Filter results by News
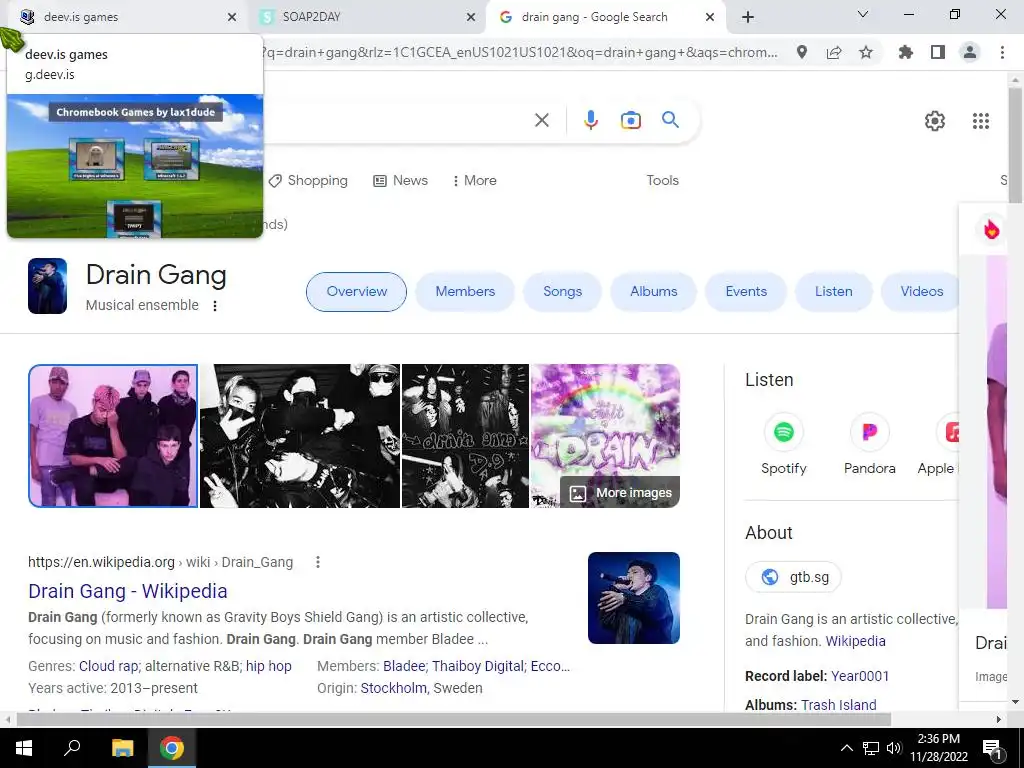Image resolution: width=1024 pixels, height=768 pixels. [400, 181]
